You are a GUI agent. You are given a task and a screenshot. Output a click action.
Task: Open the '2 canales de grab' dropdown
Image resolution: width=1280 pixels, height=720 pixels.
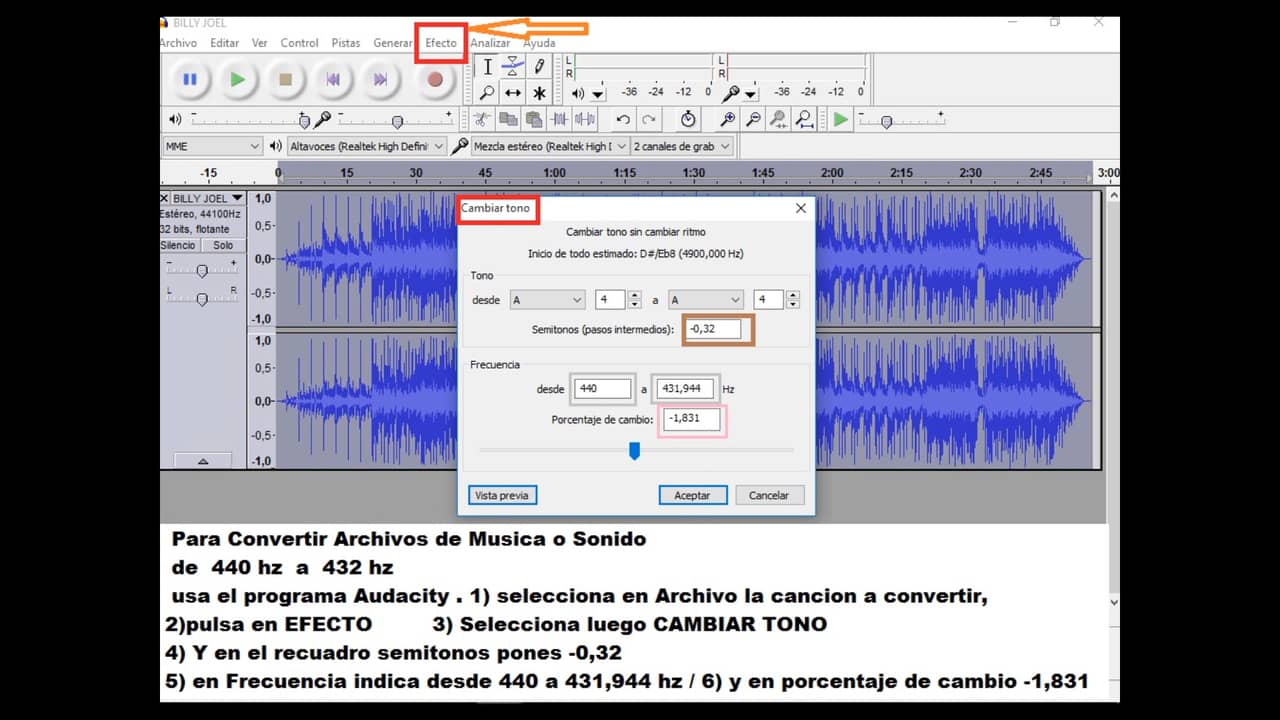tap(682, 146)
